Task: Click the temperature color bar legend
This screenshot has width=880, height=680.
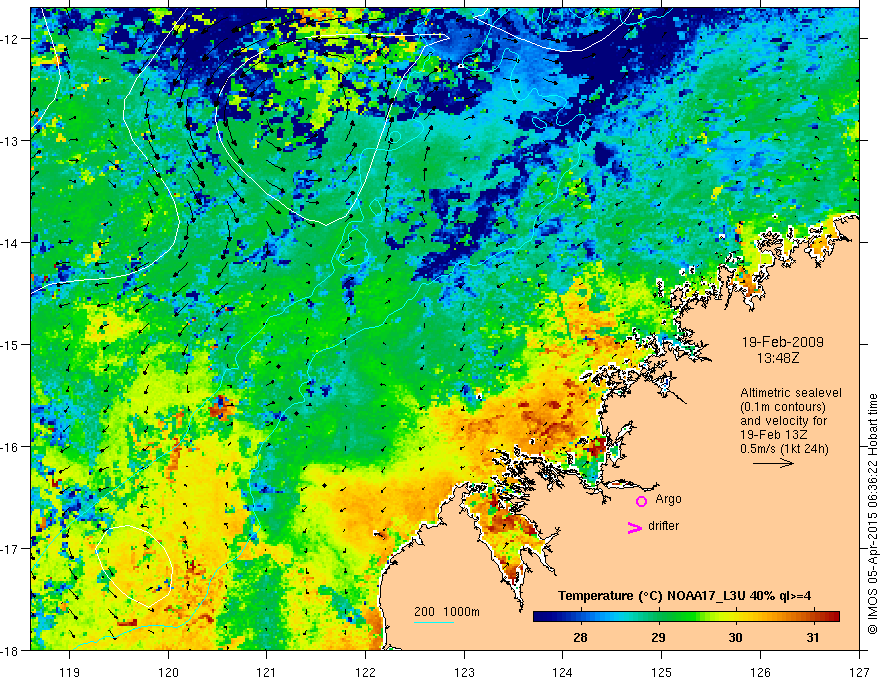Action: tap(686, 617)
